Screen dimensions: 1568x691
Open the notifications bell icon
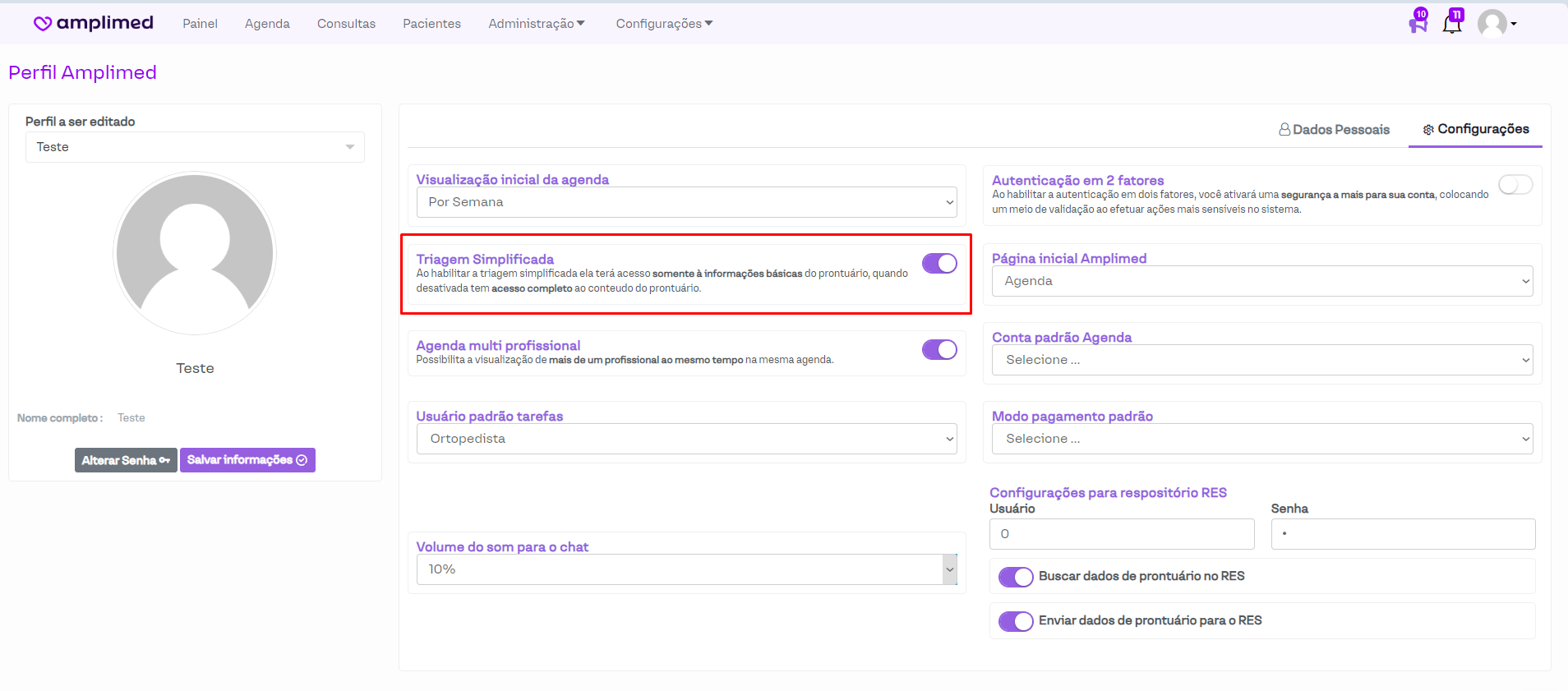pos(1452,24)
